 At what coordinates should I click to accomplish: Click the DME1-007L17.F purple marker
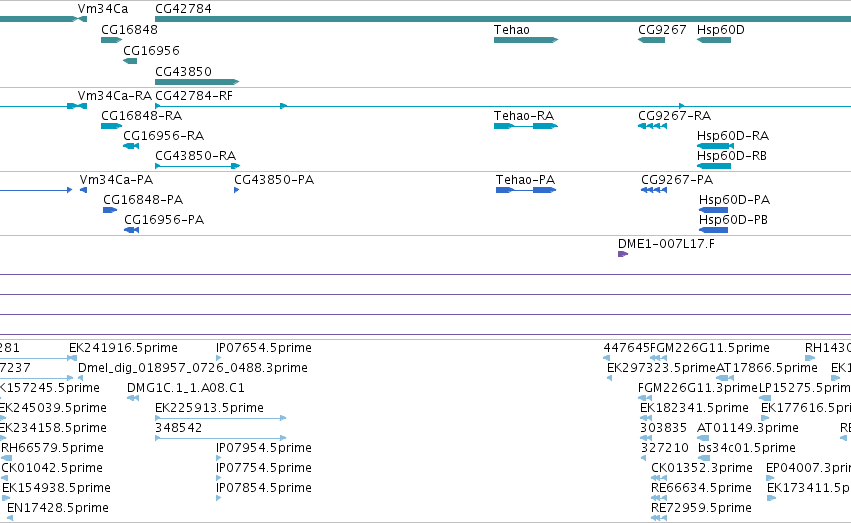coord(623,254)
